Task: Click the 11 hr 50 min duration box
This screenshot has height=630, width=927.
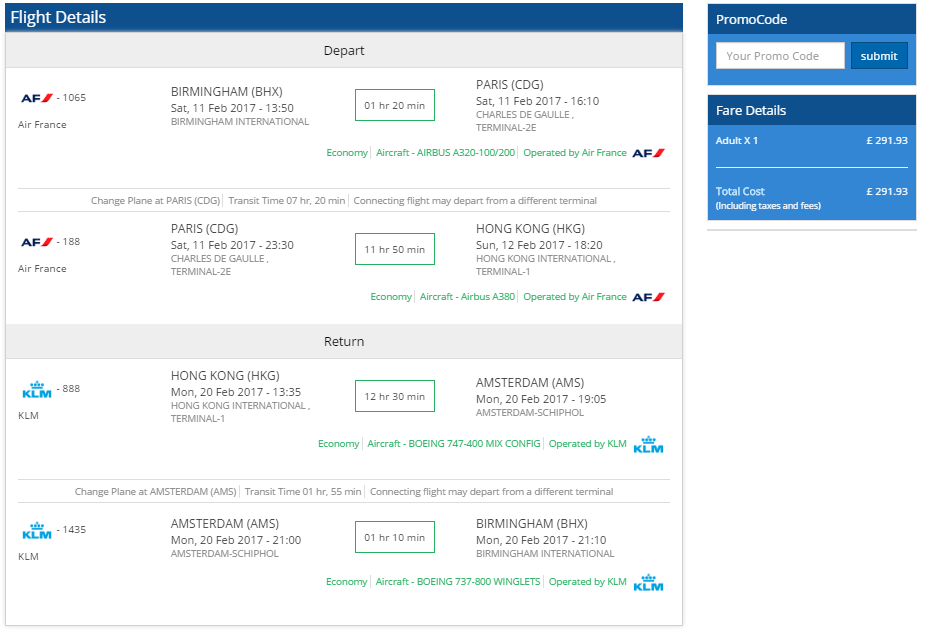Action: (x=394, y=249)
